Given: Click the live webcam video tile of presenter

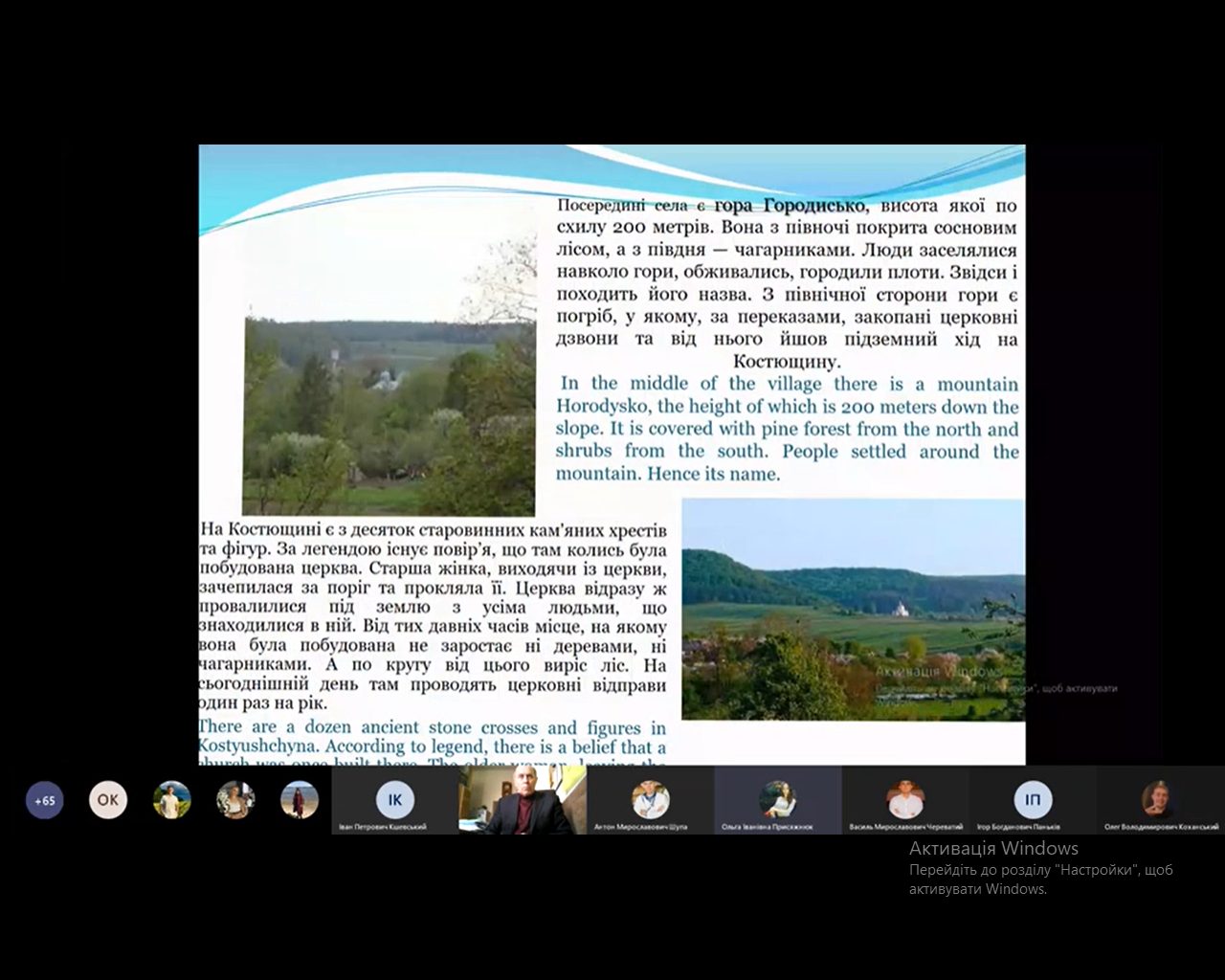Looking at the screenshot, I should pos(522,800).
